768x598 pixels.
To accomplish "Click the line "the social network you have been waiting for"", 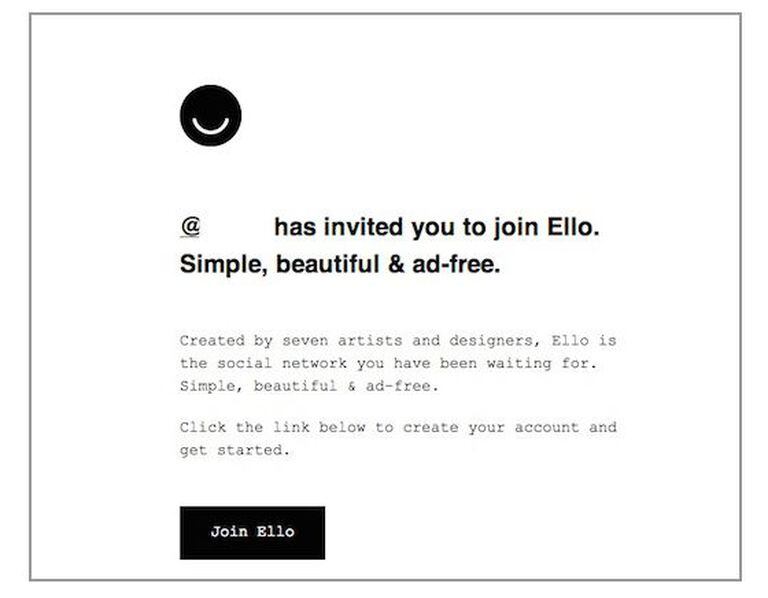I will click(389, 364).
